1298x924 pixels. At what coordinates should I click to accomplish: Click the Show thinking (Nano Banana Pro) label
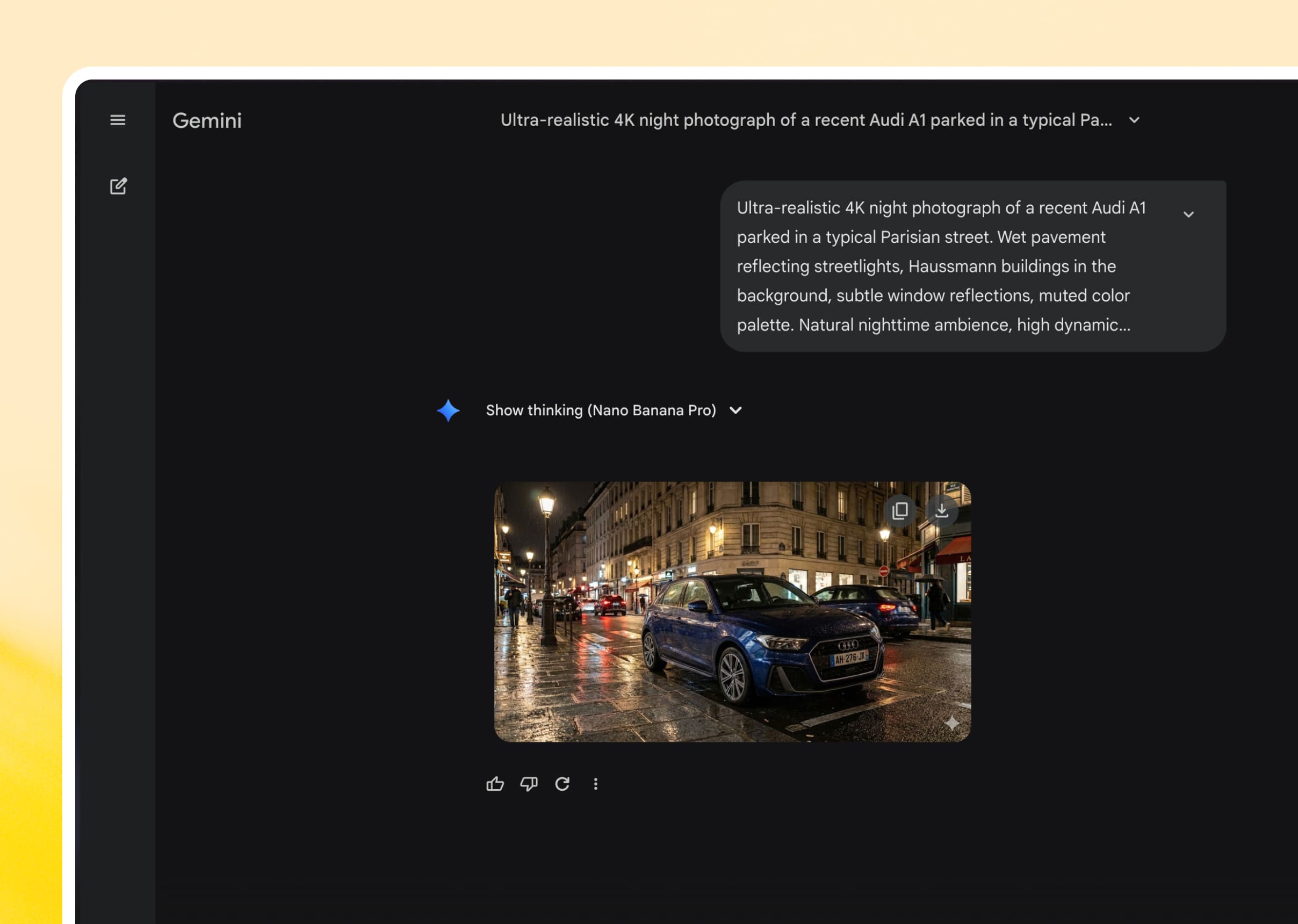[x=600, y=410]
